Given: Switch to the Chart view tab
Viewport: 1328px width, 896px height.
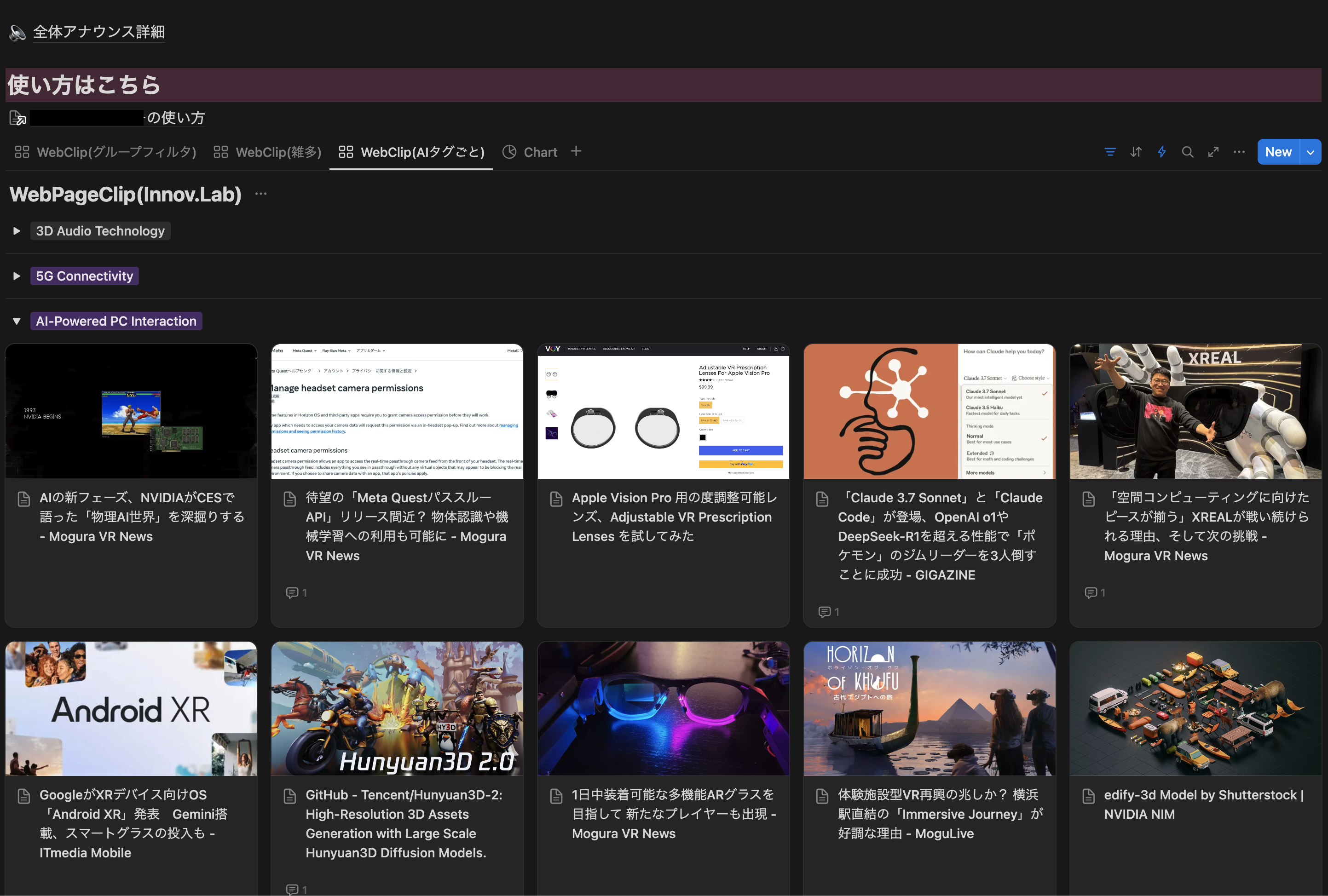Looking at the screenshot, I should (530, 152).
